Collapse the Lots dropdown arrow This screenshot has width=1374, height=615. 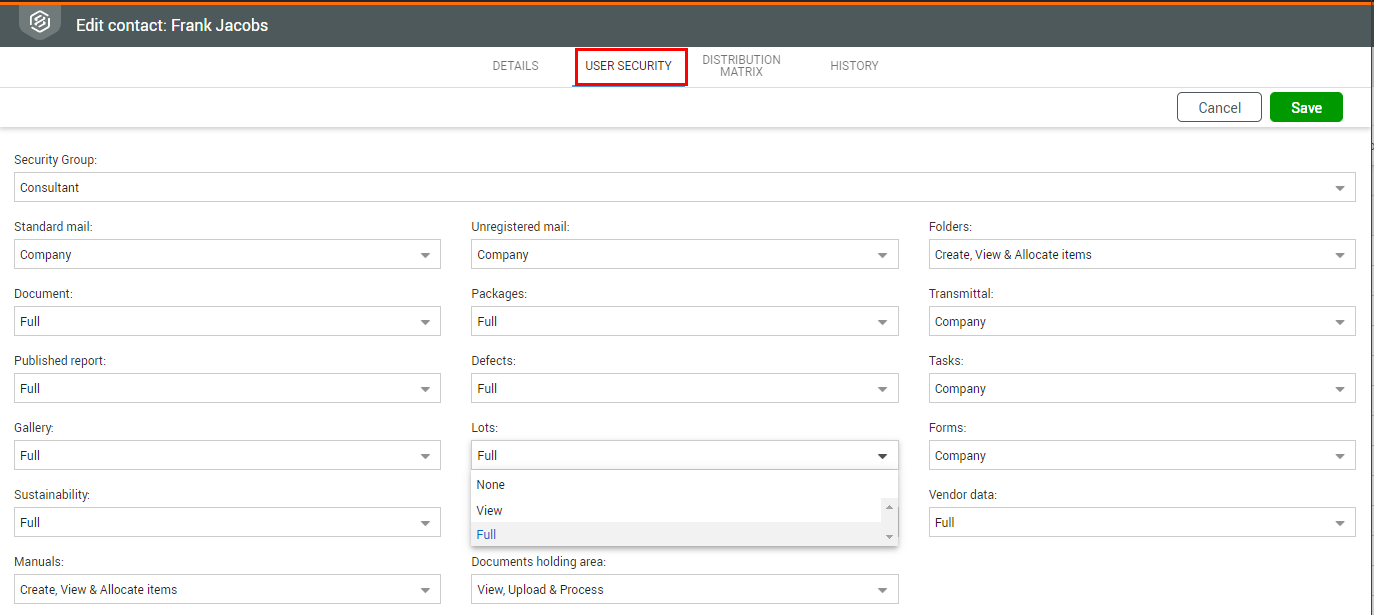(882, 456)
